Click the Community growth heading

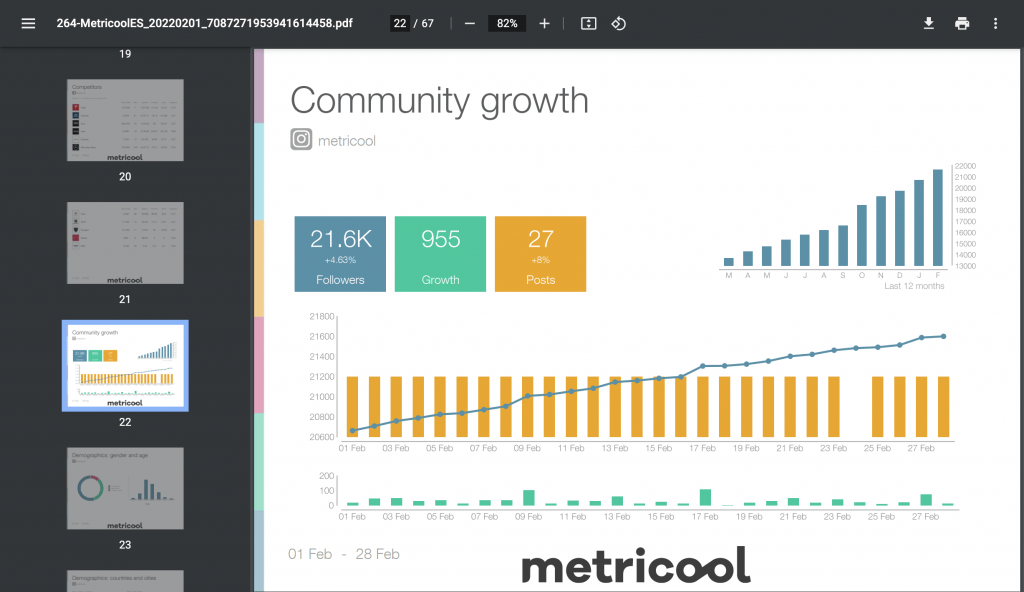pyautogui.click(x=439, y=101)
